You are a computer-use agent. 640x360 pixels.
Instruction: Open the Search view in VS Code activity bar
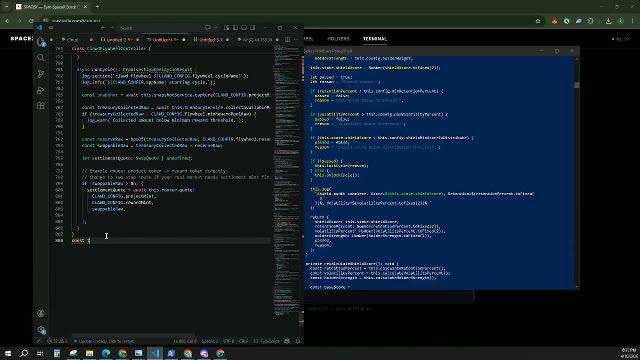41,58
